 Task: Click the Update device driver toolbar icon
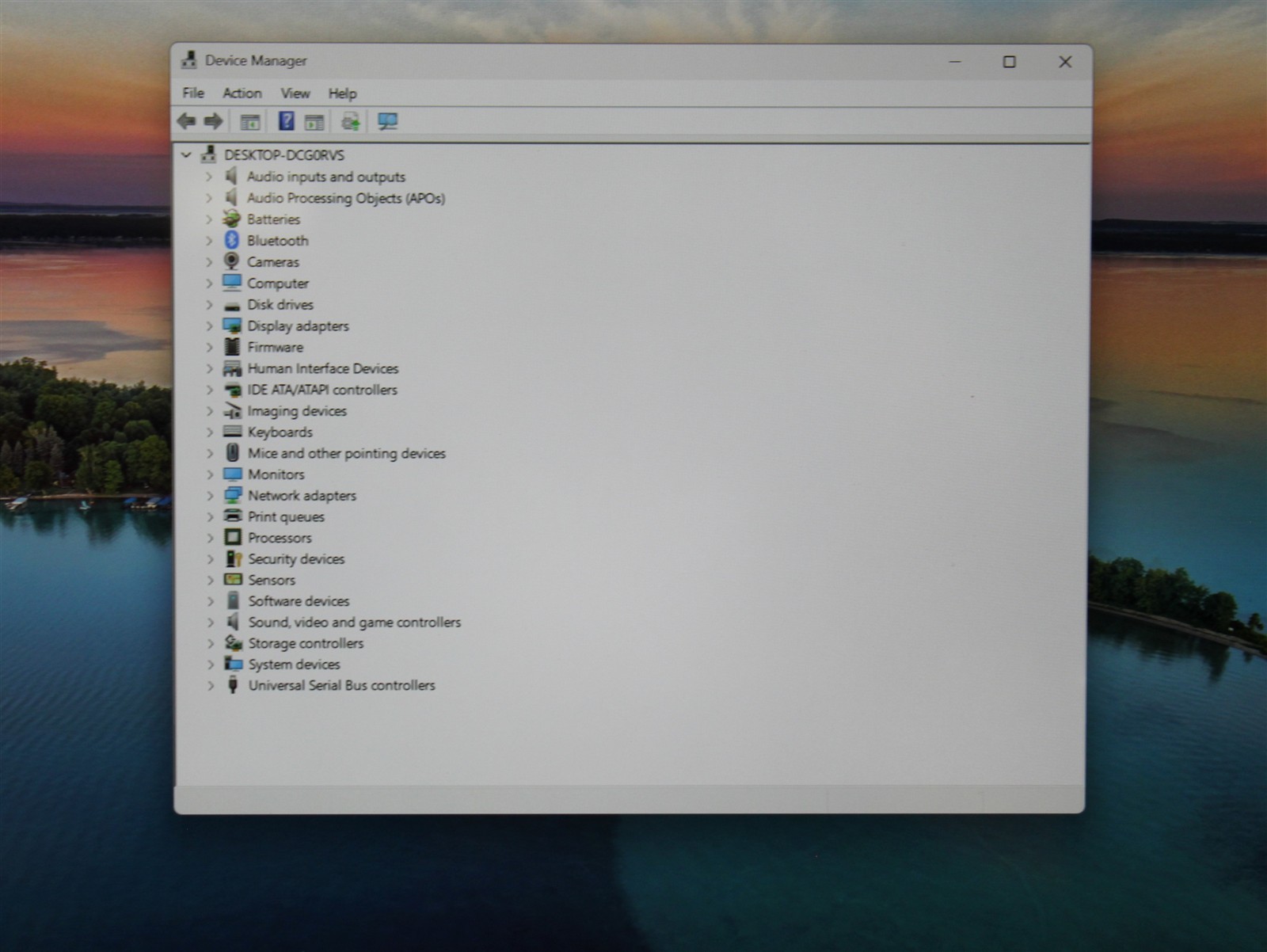click(x=350, y=121)
